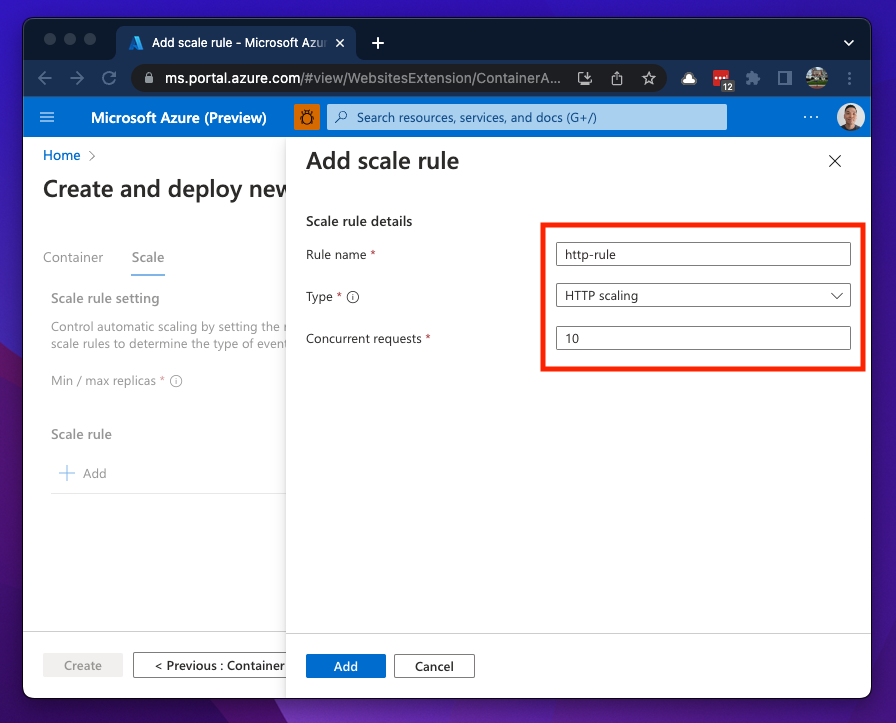This screenshot has width=896, height=723.
Task: Open the Chrome extensions puzzle icon
Action: [x=753, y=78]
